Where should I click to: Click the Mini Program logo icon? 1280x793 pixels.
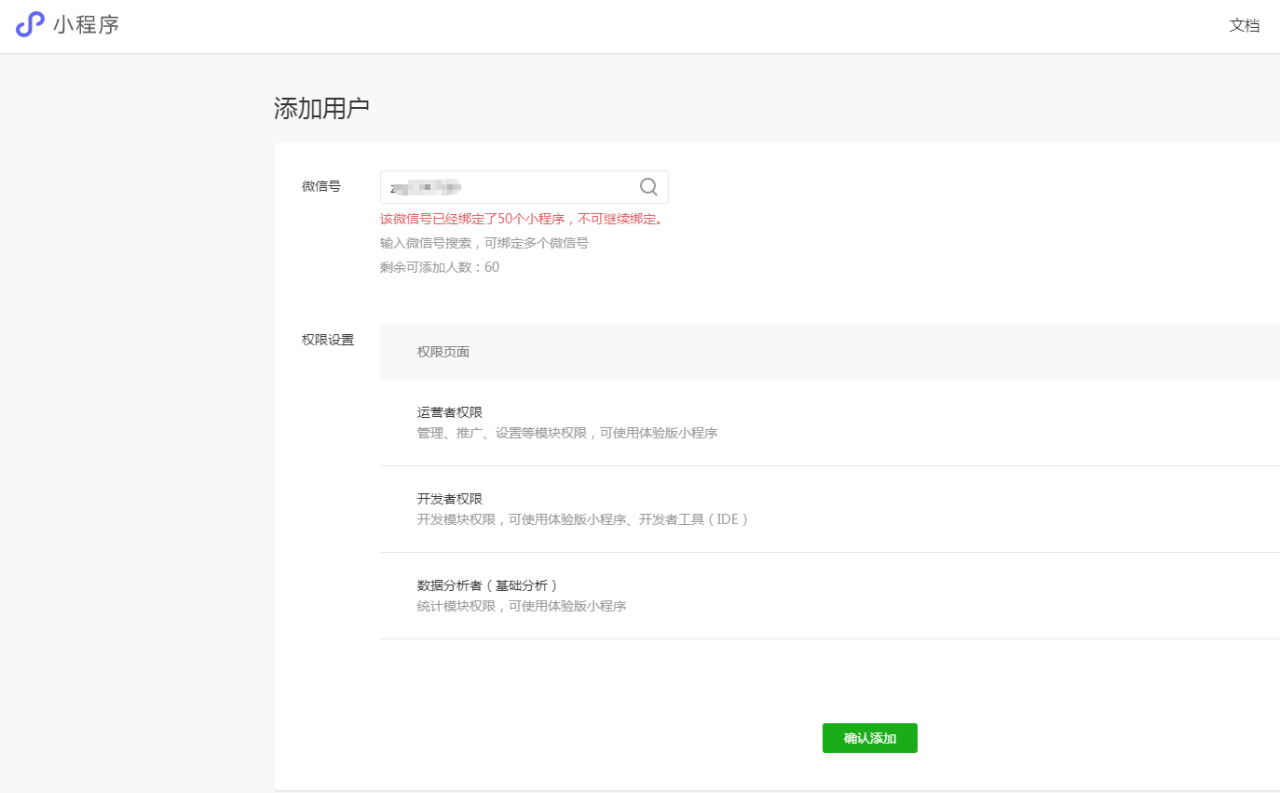29,25
